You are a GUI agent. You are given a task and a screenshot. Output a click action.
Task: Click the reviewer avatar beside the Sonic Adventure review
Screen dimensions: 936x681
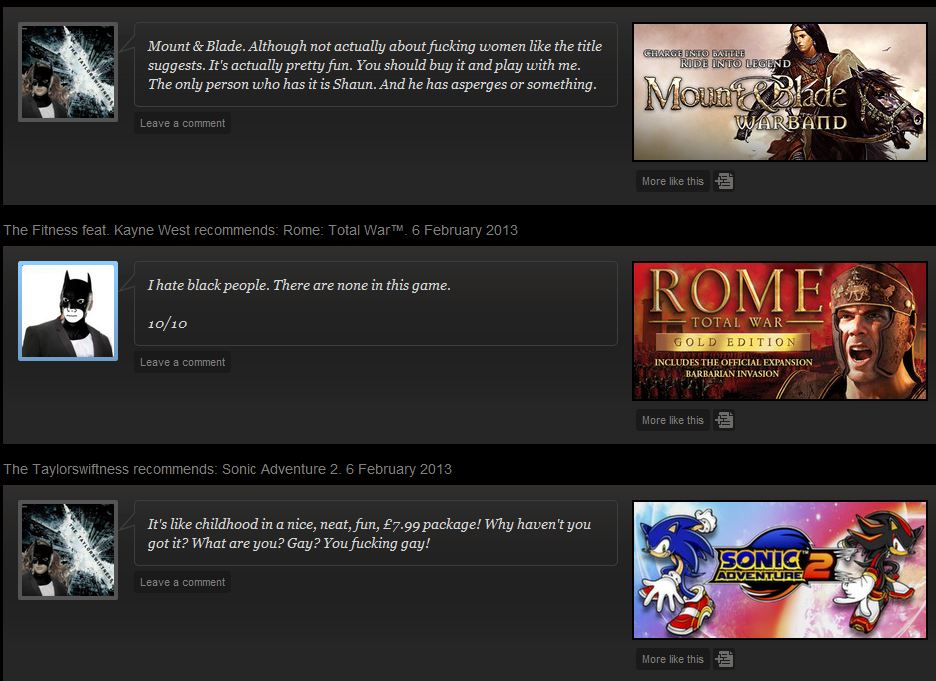[x=68, y=550]
